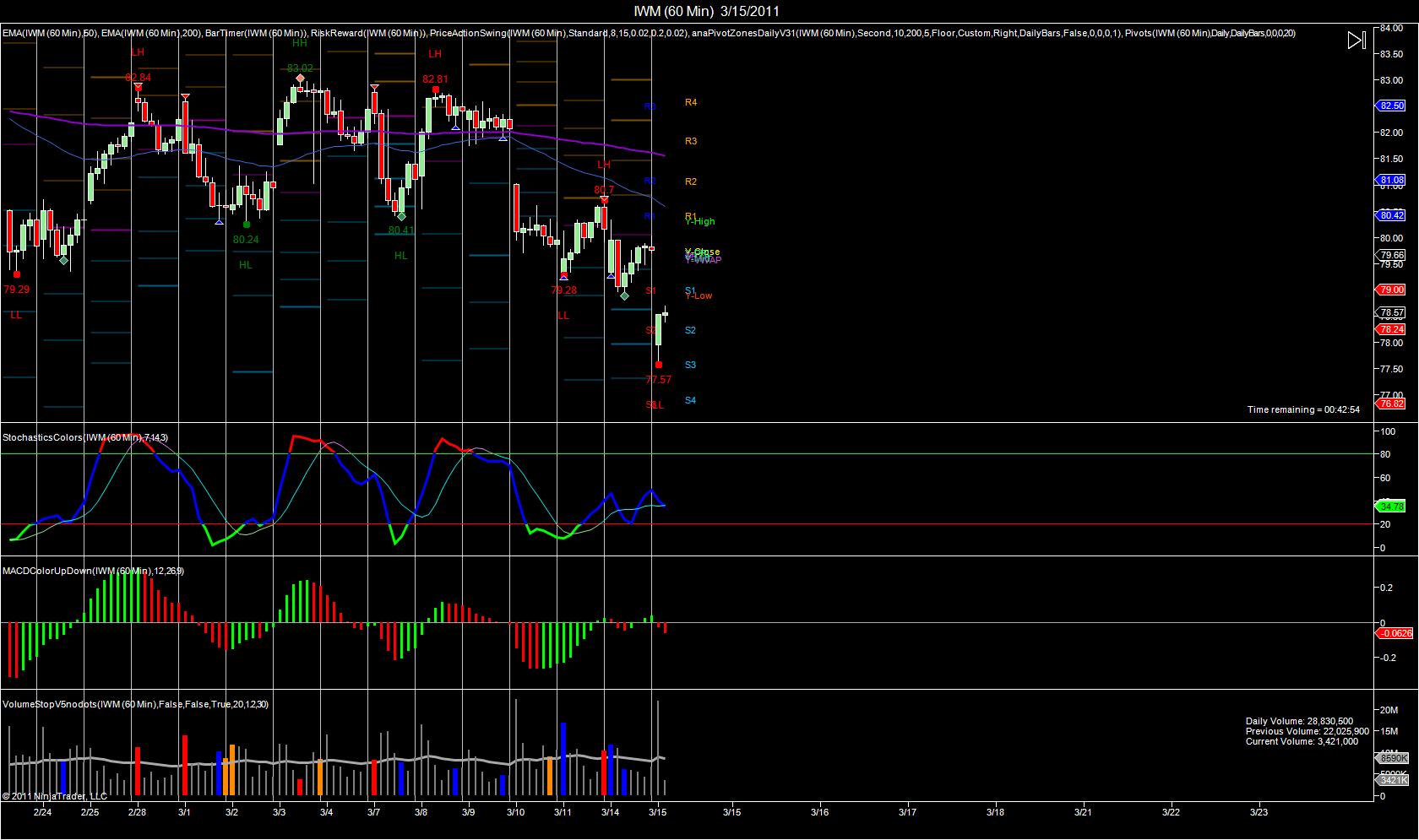This screenshot has height=840, width=1419.
Task: Click the 3/18 date on time axis
Action: 995,812
